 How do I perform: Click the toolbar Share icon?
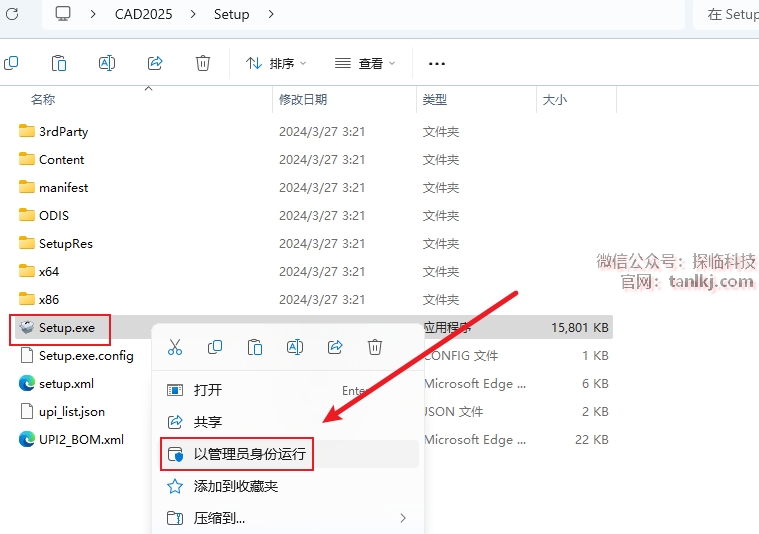155,63
